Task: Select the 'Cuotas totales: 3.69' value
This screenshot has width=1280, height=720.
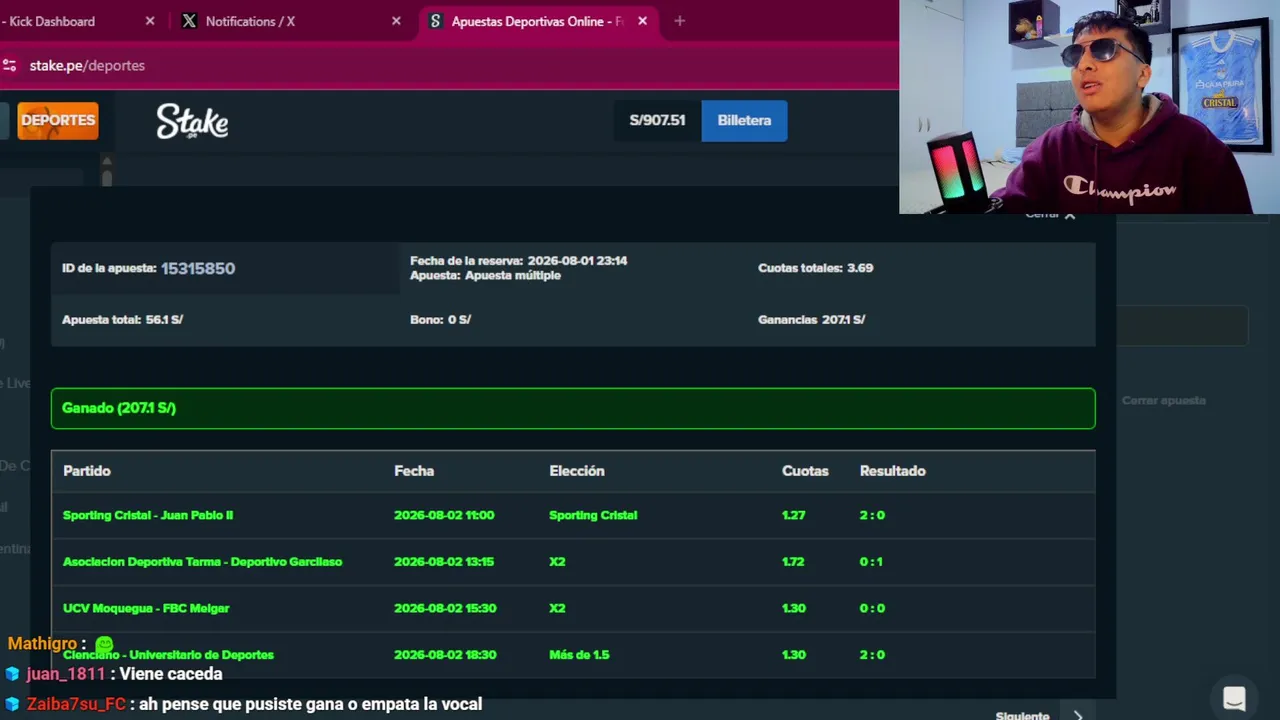Action: click(815, 268)
